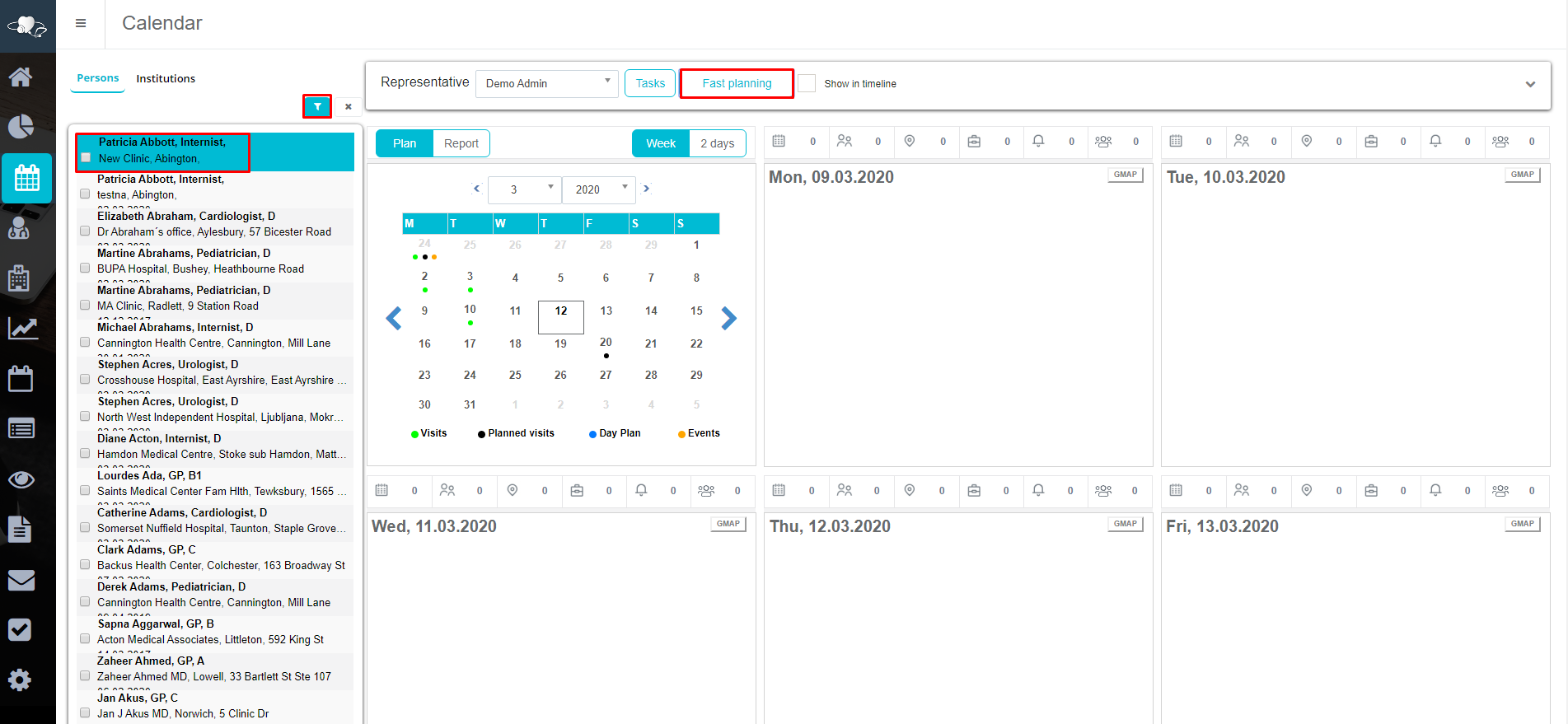This screenshot has width=1568, height=724.
Task: Switch to the Institutions tab
Action: (x=166, y=79)
